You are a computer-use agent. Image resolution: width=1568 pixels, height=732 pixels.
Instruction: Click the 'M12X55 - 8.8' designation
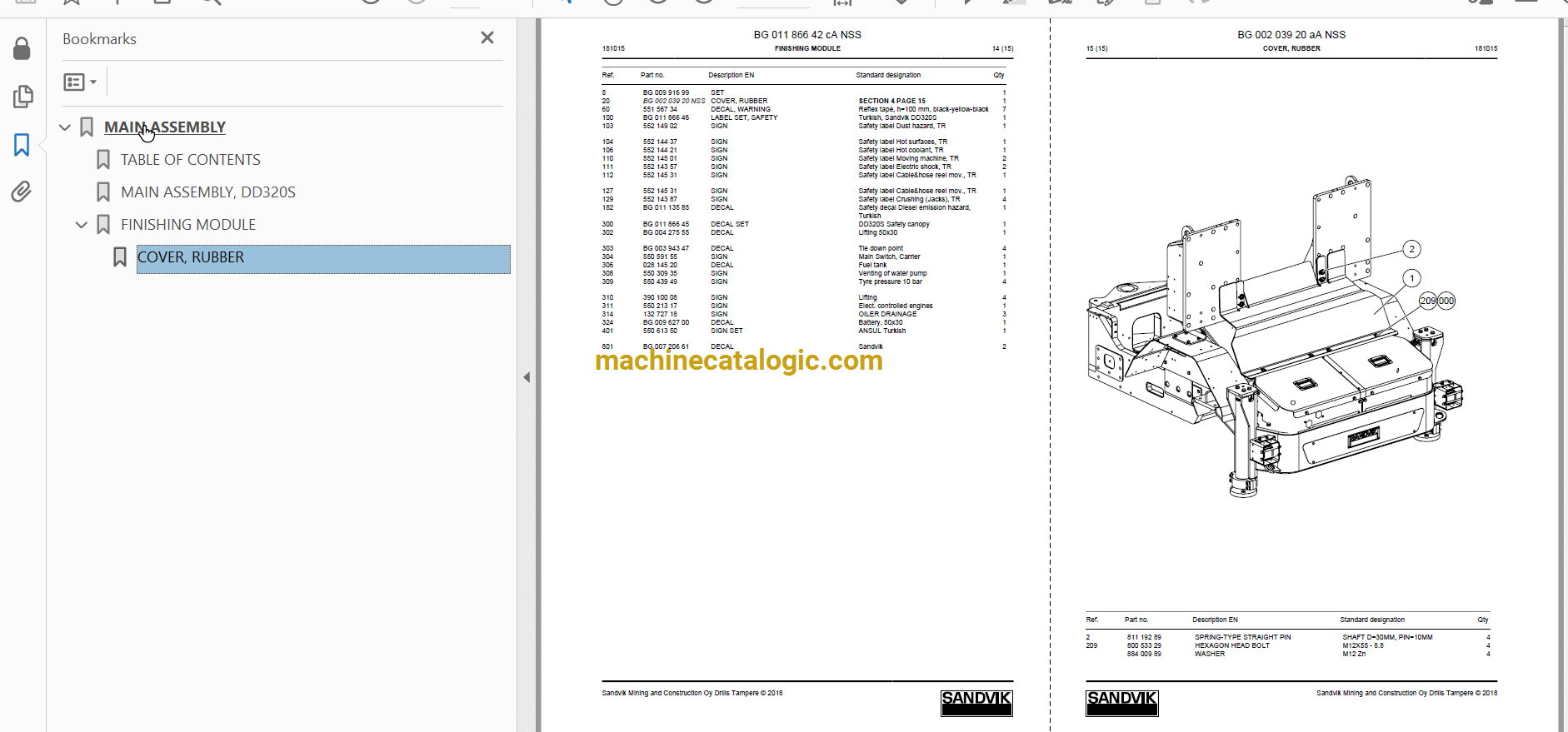coord(1363,645)
